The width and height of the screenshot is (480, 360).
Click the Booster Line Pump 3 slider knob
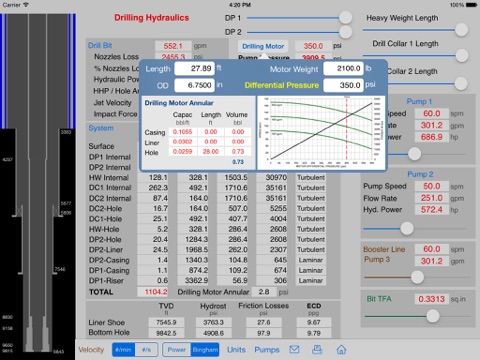pos(417,277)
